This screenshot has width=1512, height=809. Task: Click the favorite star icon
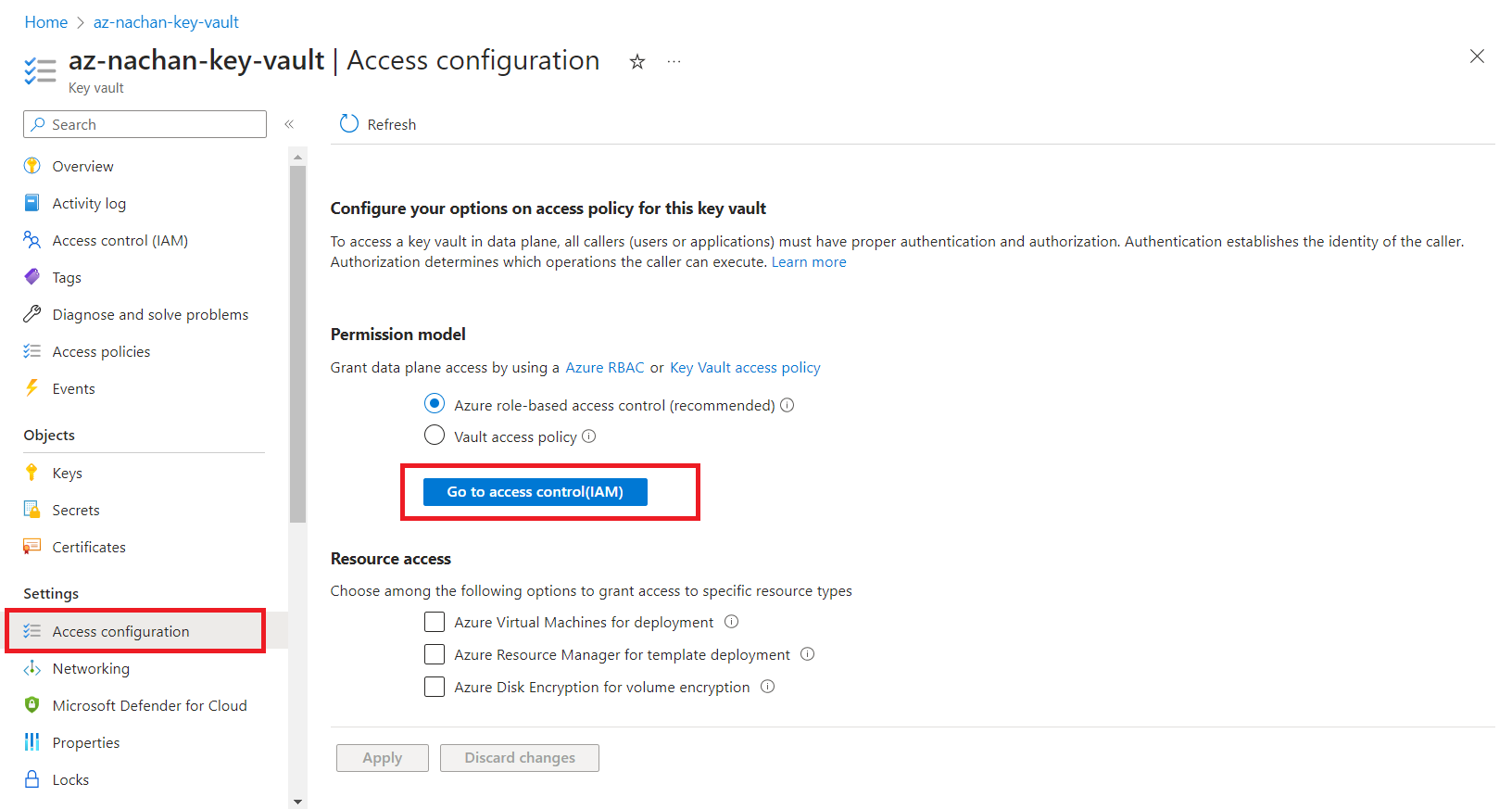(x=637, y=62)
